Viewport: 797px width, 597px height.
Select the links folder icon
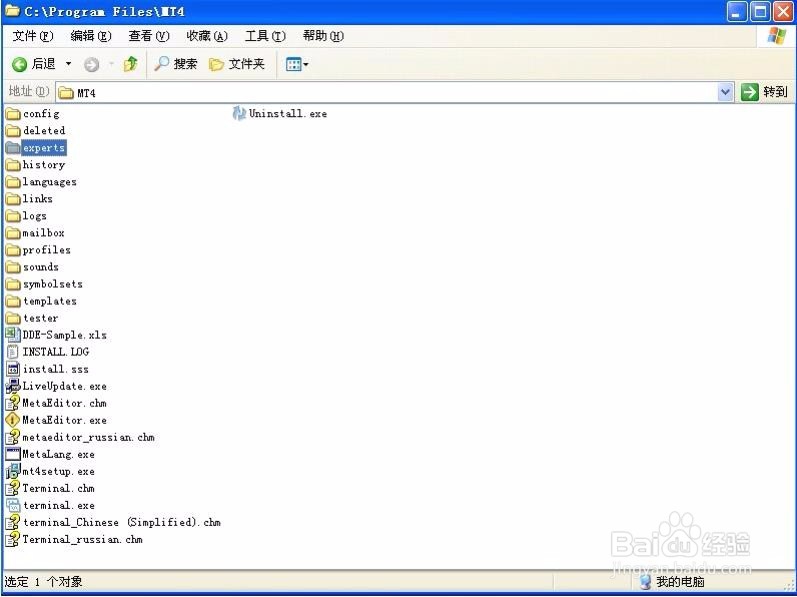[13, 199]
